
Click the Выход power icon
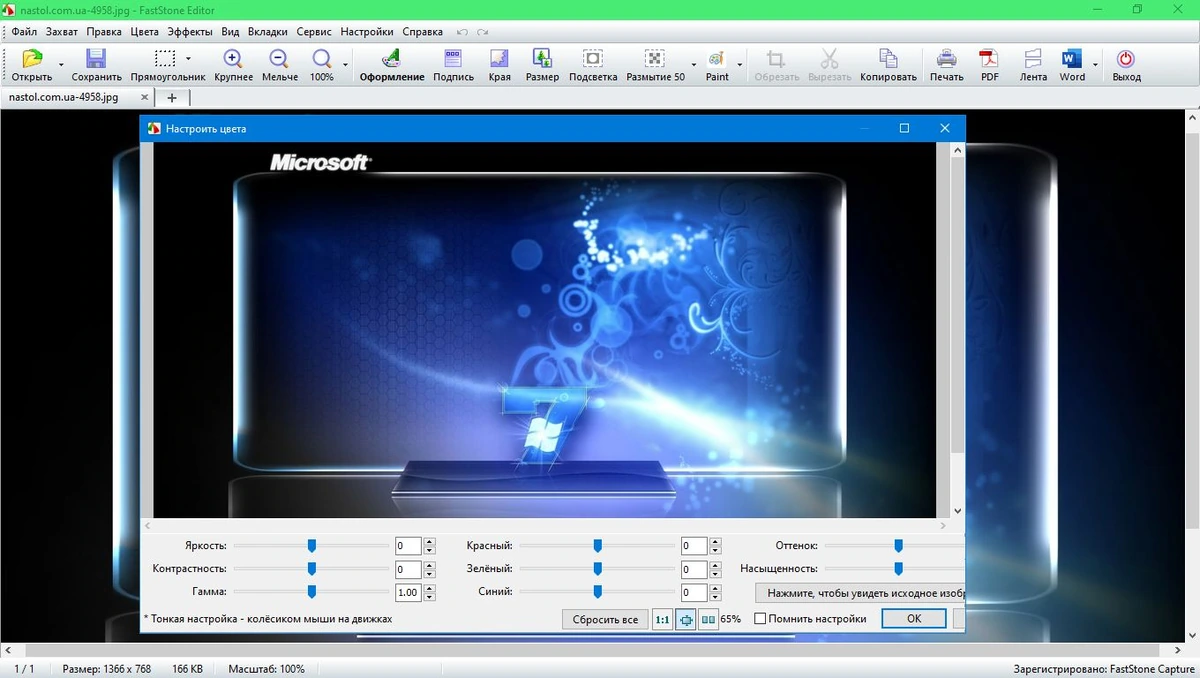(1125, 59)
